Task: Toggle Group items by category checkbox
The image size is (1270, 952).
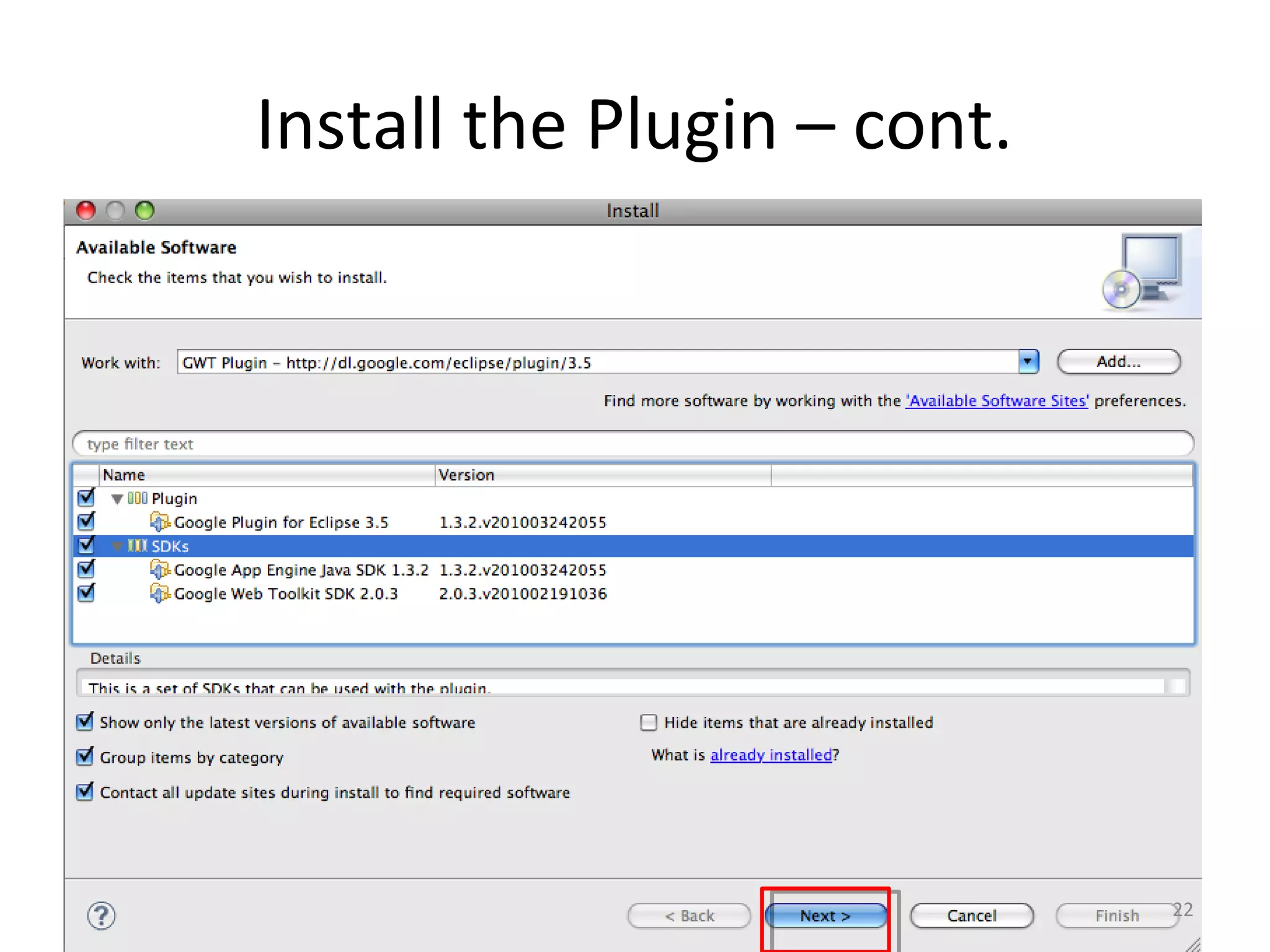Action: [x=85, y=756]
